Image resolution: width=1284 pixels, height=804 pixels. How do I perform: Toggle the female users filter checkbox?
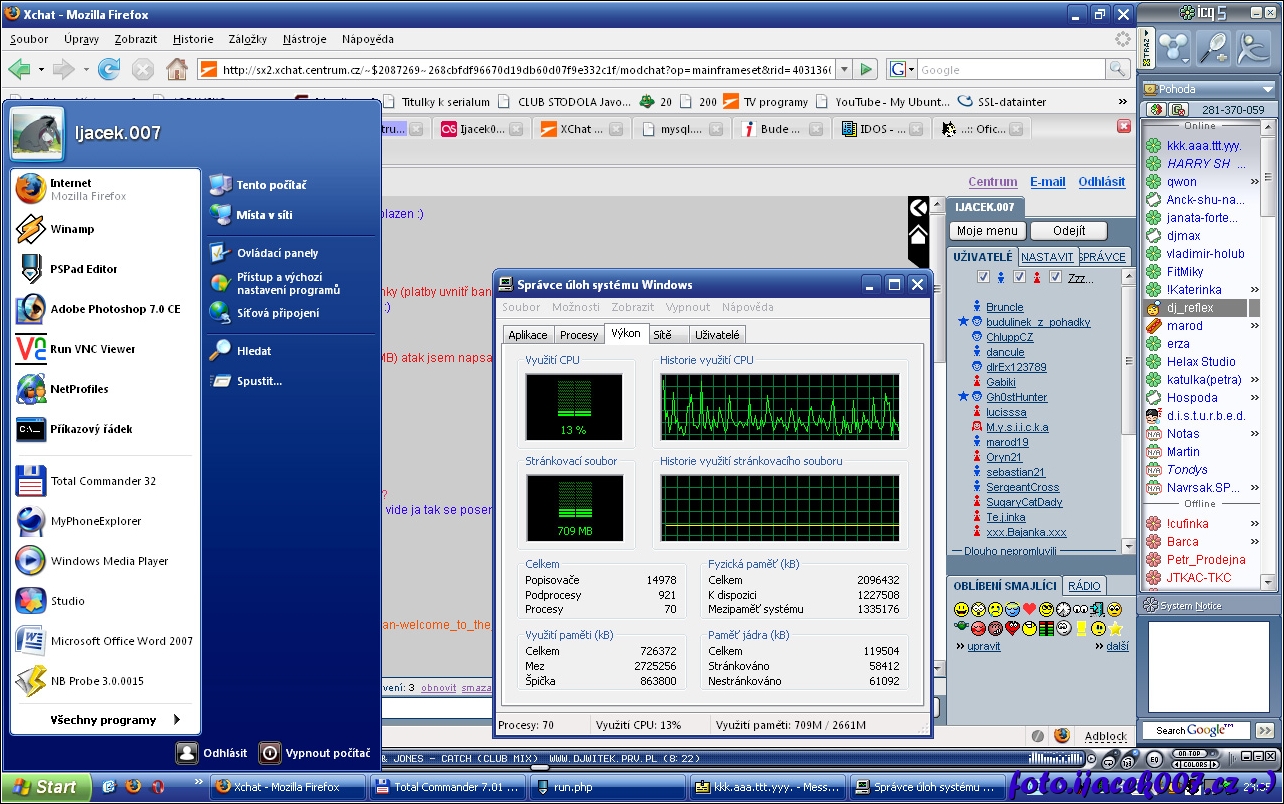tap(1019, 277)
